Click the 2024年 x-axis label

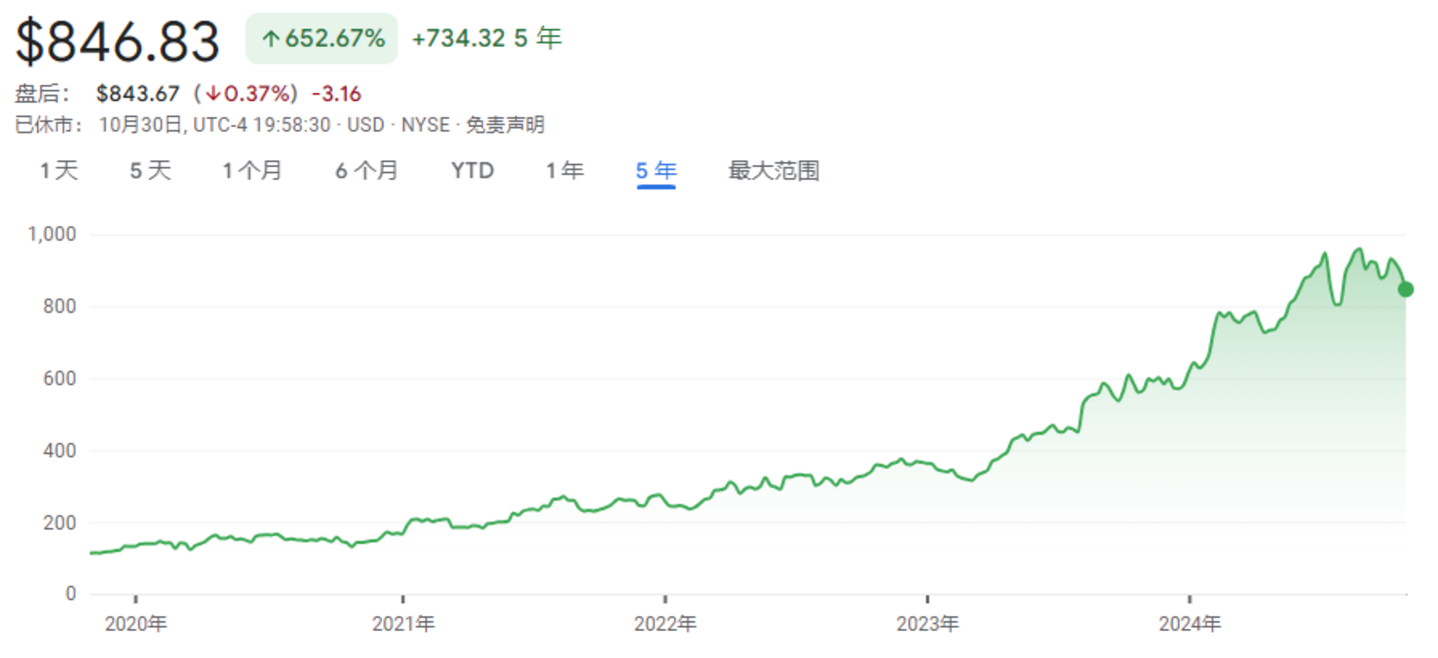pos(1189,624)
